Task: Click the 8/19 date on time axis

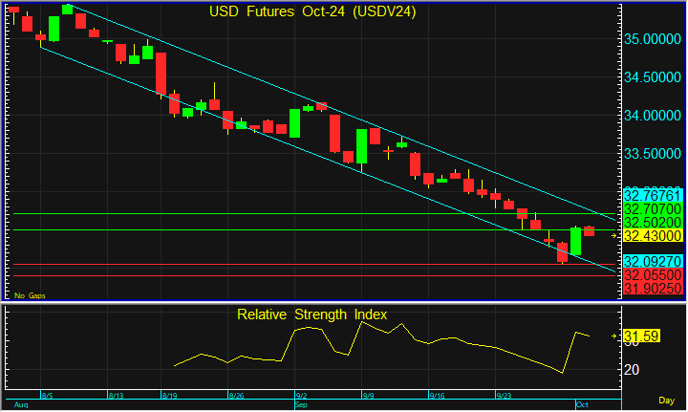Action: pyautogui.click(x=170, y=396)
